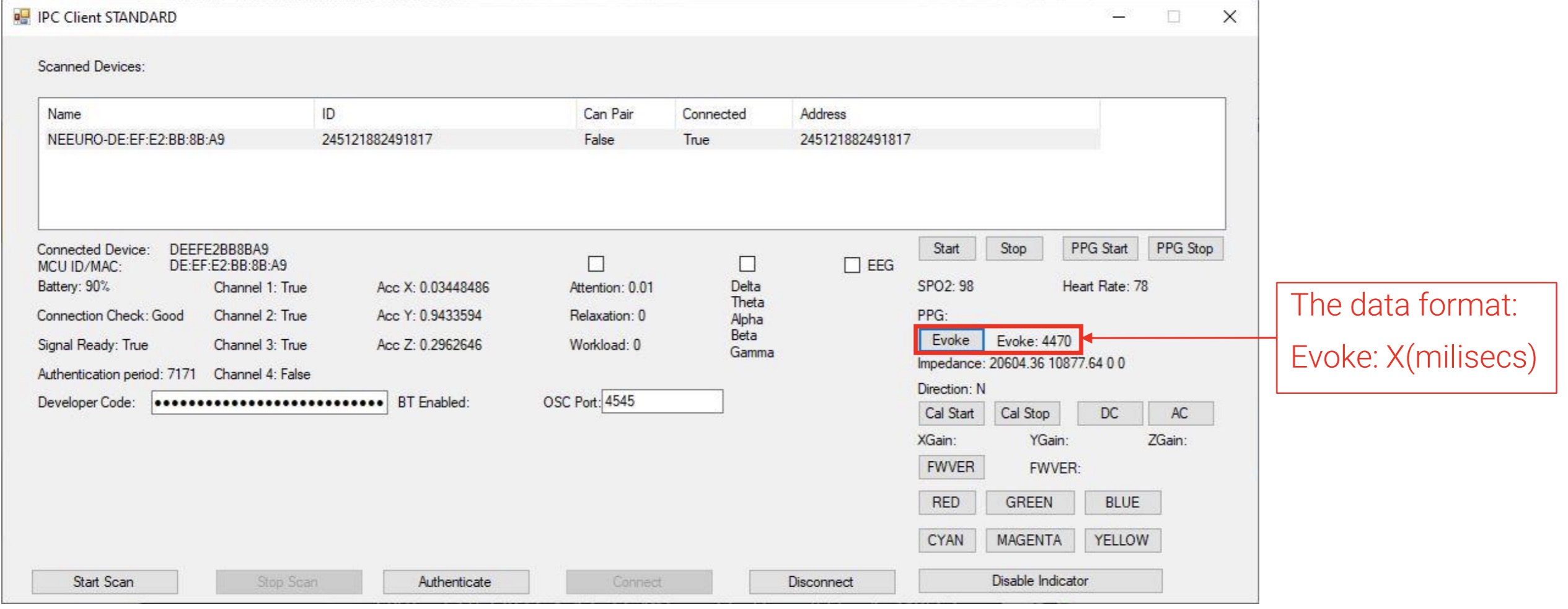
Task: Set indicator color to MAGENTA
Action: coord(1029,540)
